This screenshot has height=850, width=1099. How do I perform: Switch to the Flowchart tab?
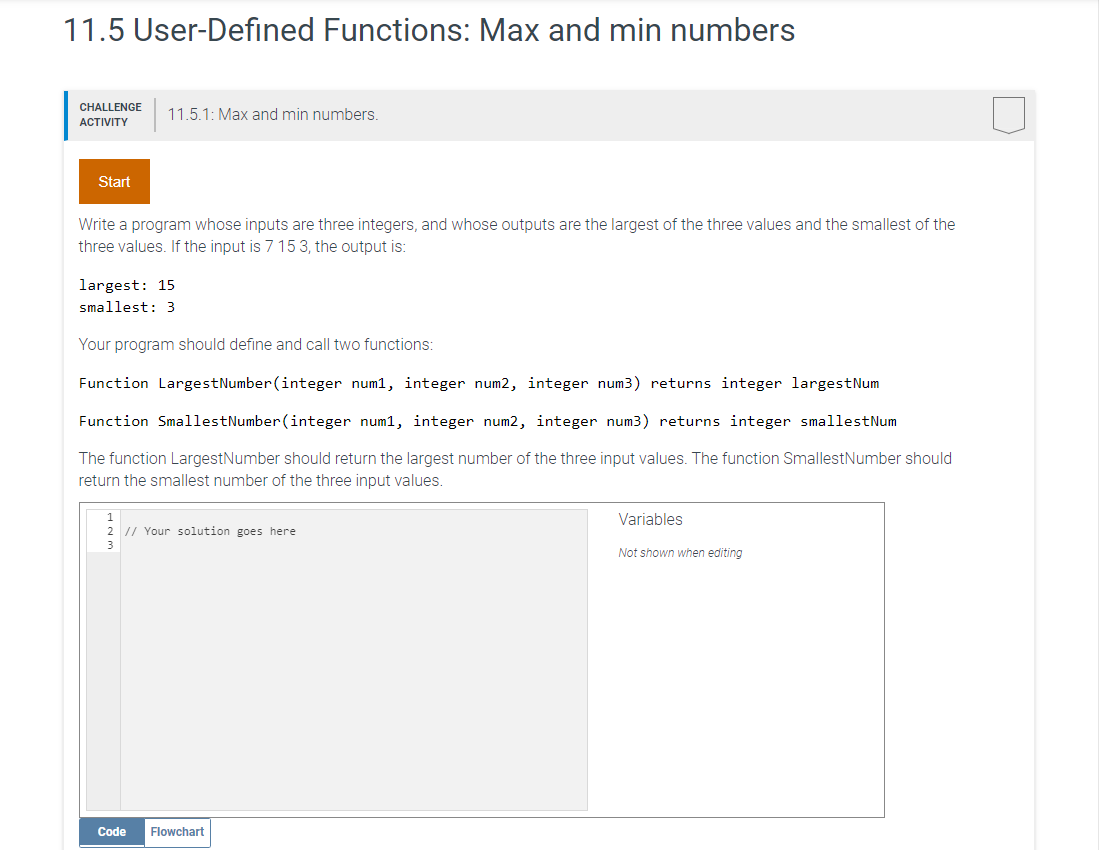tap(177, 831)
